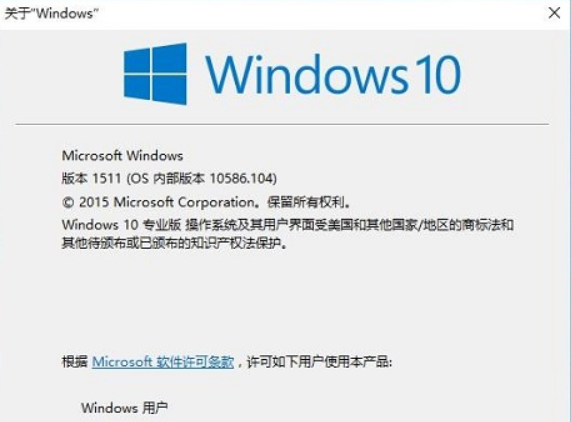Click the Windows wordmark in the banner
This screenshot has height=422, width=571.
[x=306, y=74]
